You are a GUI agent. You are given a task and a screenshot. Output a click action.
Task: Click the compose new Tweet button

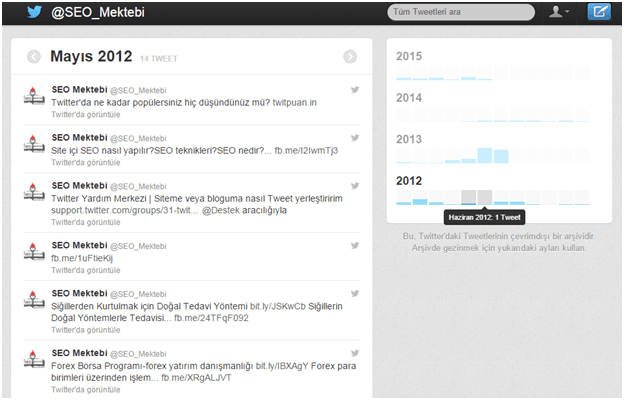599,12
